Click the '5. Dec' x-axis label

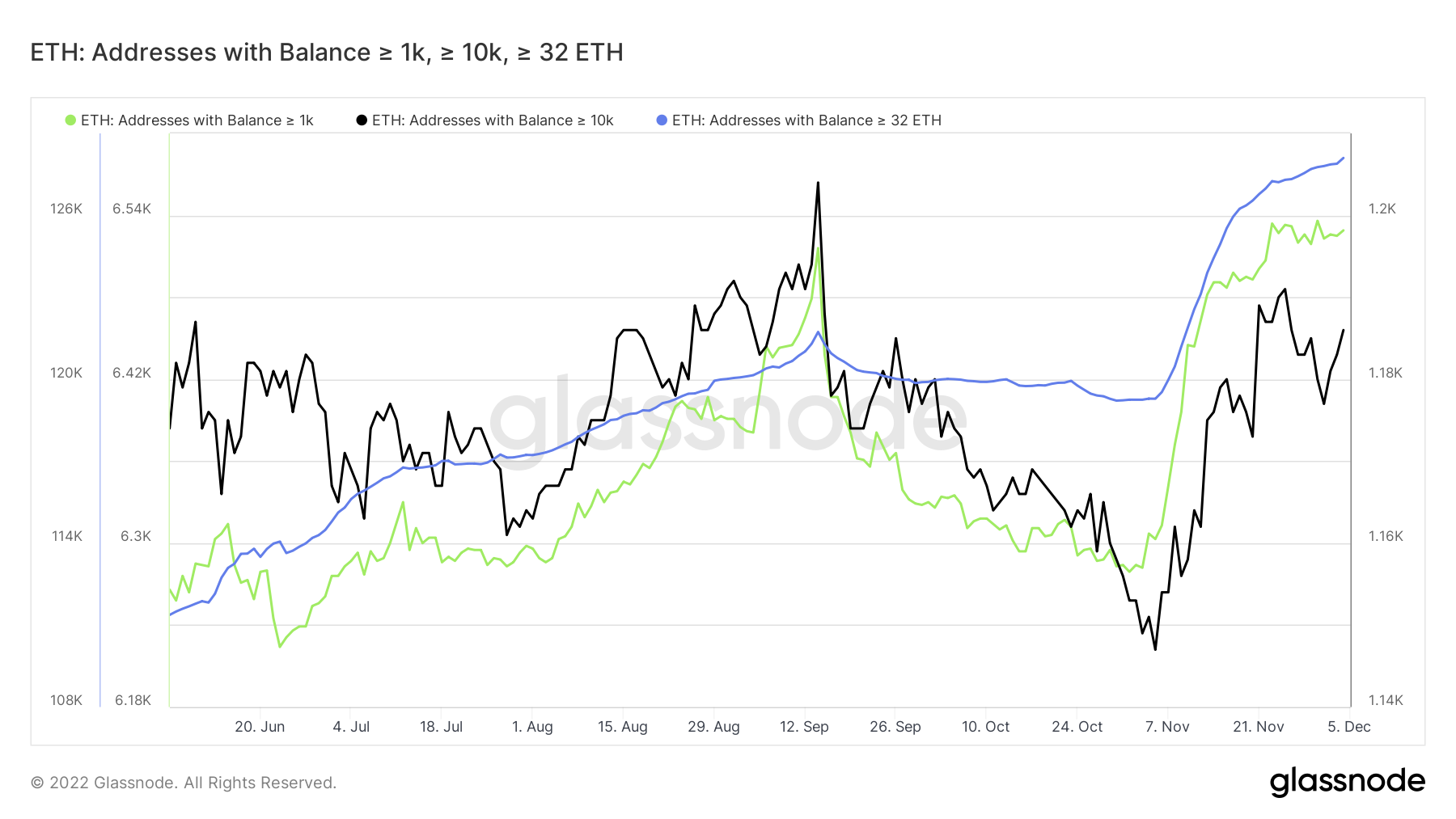click(1348, 727)
